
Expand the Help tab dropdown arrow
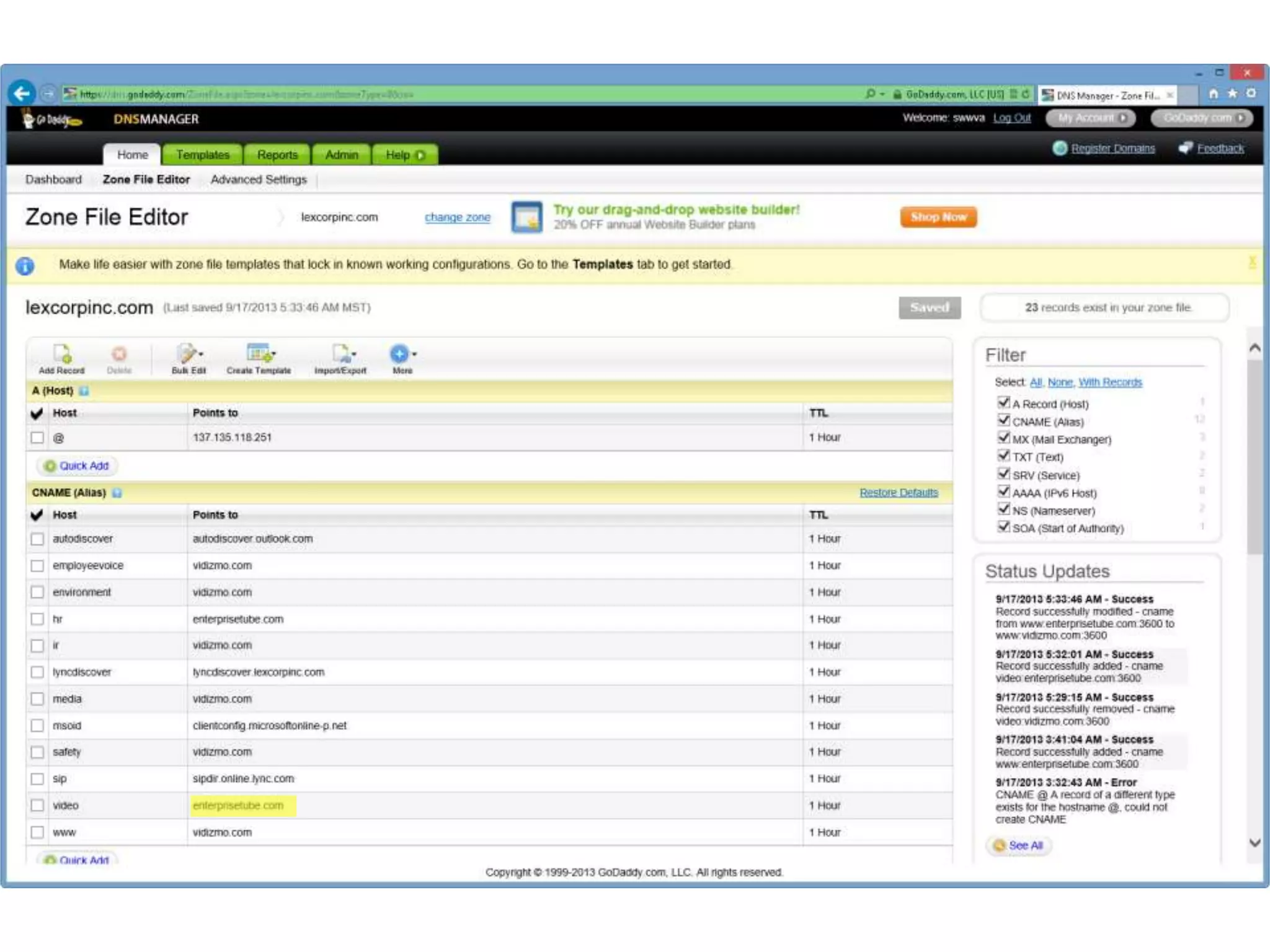click(x=420, y=155)
